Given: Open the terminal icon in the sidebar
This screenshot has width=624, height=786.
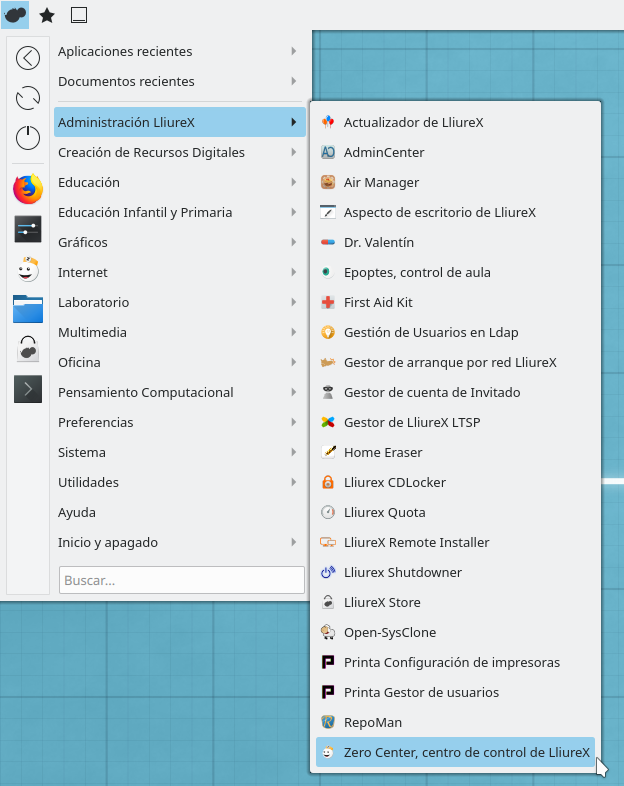Looking at the screenshot, I should tap(28, 388).
